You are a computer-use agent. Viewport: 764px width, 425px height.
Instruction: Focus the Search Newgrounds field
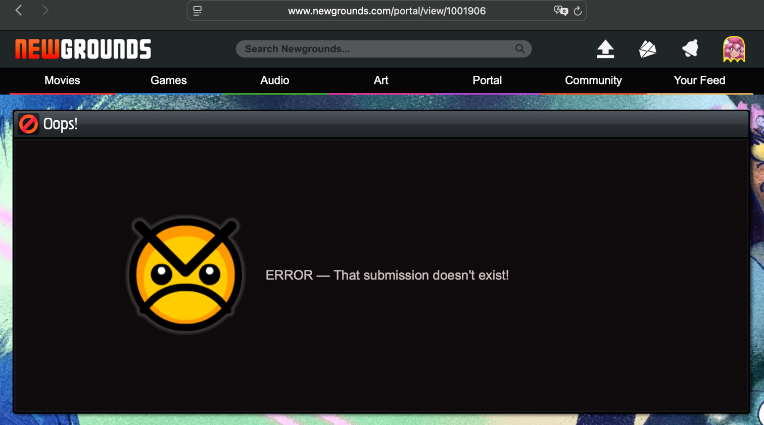pyautogui.click(x=375, y=49)
